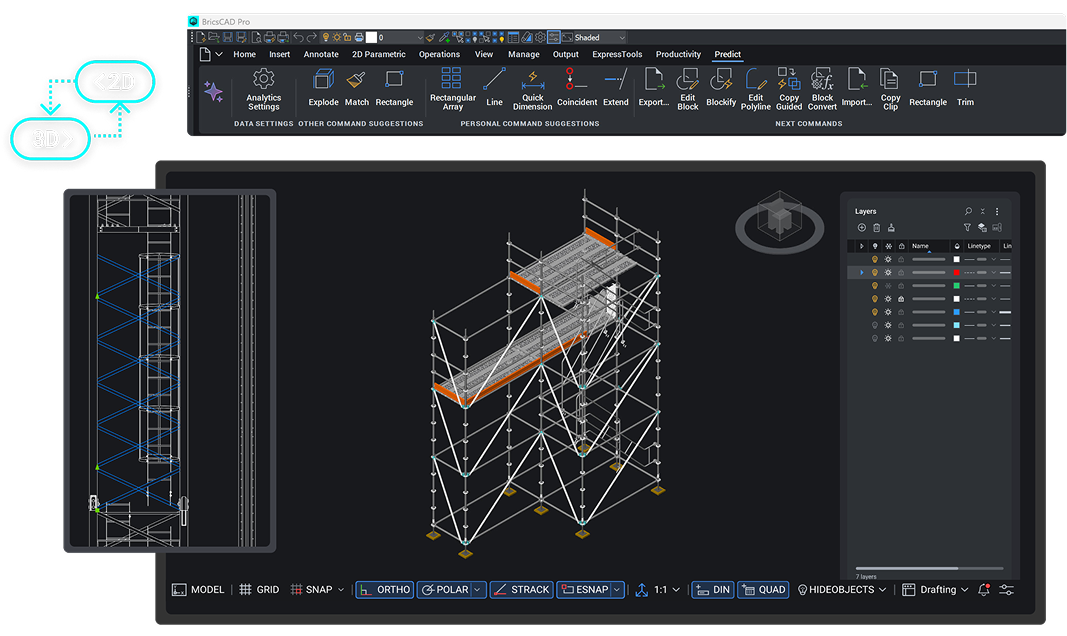Add a new layer in Layers panel

click(861, 228)
